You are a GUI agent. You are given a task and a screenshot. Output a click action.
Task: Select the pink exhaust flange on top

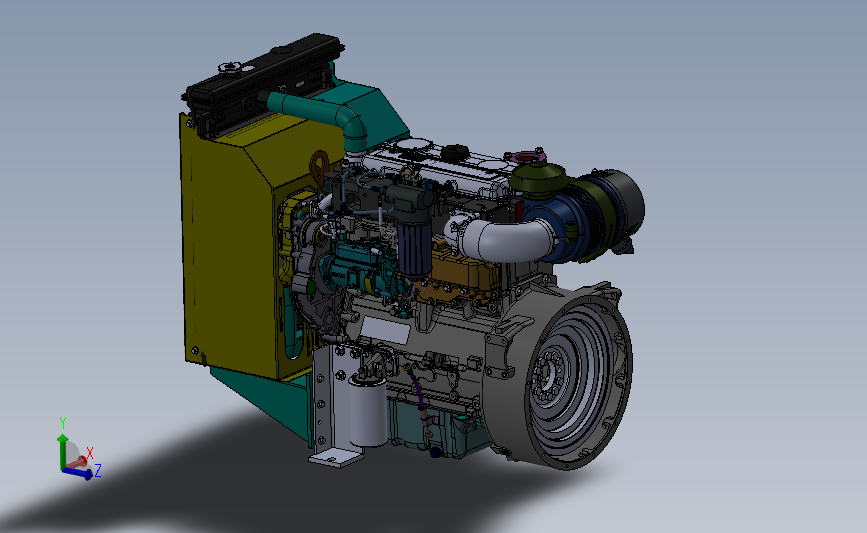pyautogui.click(x=525, y=156)
